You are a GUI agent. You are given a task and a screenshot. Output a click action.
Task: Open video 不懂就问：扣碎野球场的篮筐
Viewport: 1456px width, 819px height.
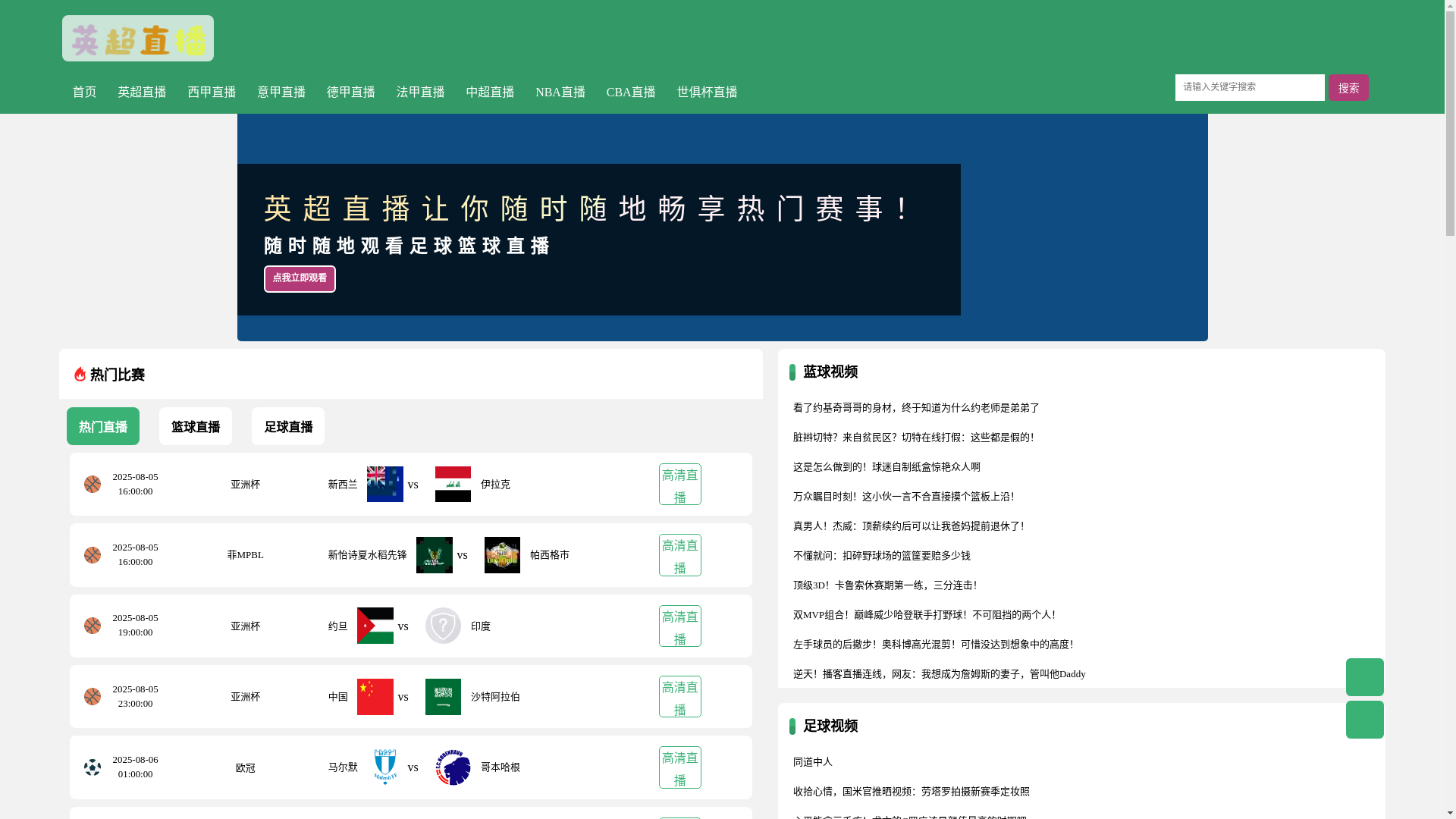(882, 556)
